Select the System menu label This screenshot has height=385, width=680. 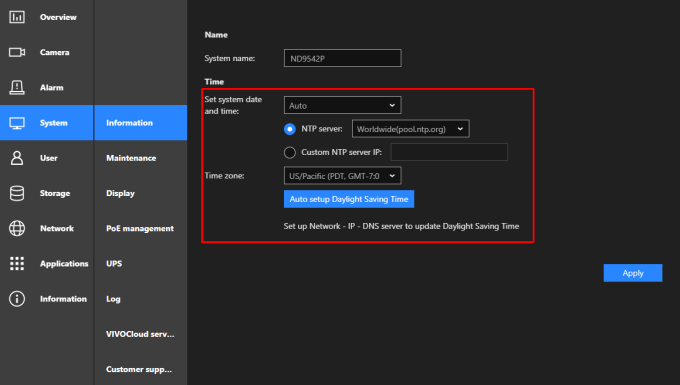[54, 123]
